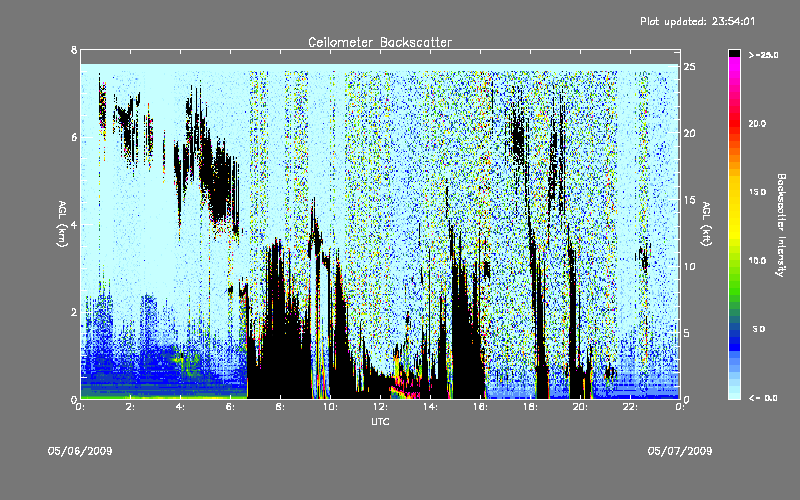This screenshot has height=500, width=800.
Task: Click the '22:' hour tick on the UTC axis
Action: click(x=631, y=407)
